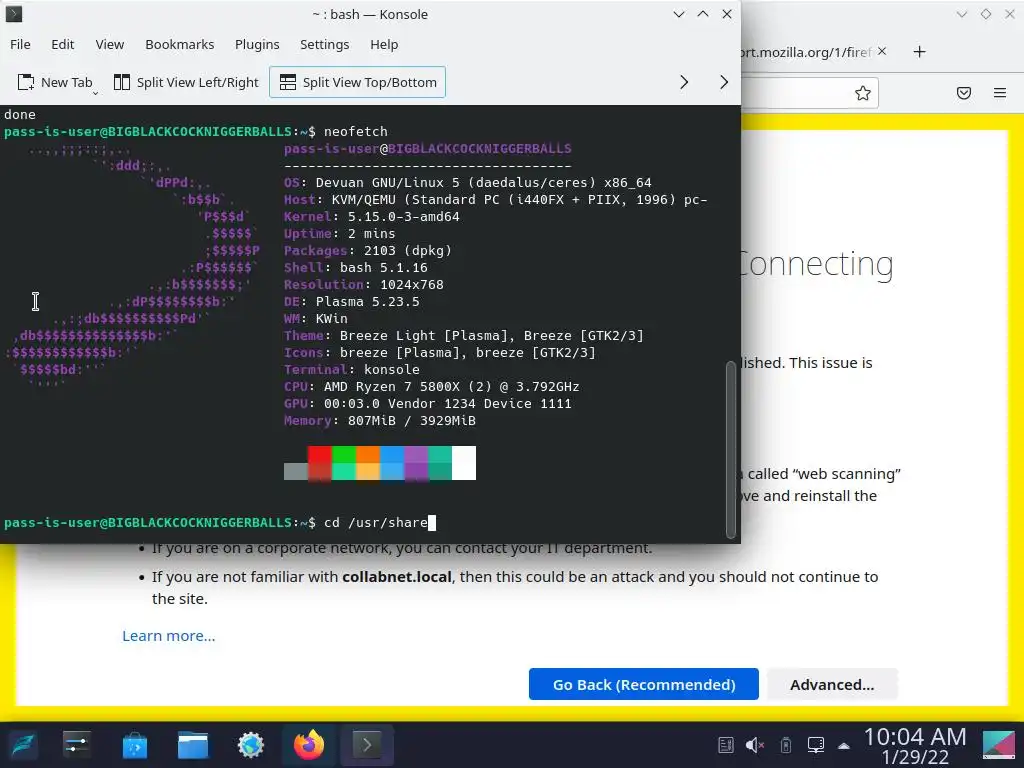Open the KDE application launcher
Viewport: 1024px width, 768px height.
tap(23, 744)
